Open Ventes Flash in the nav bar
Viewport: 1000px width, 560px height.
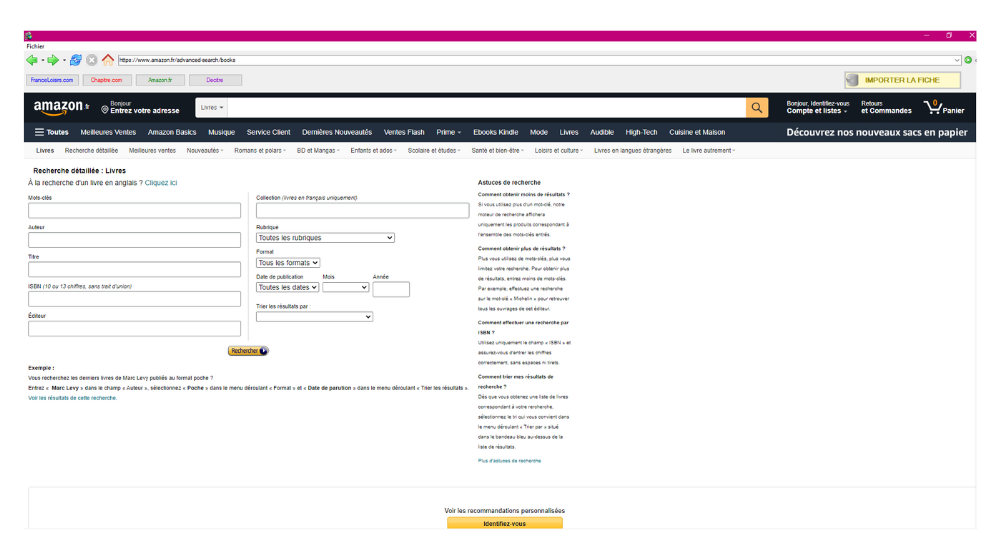404,132
